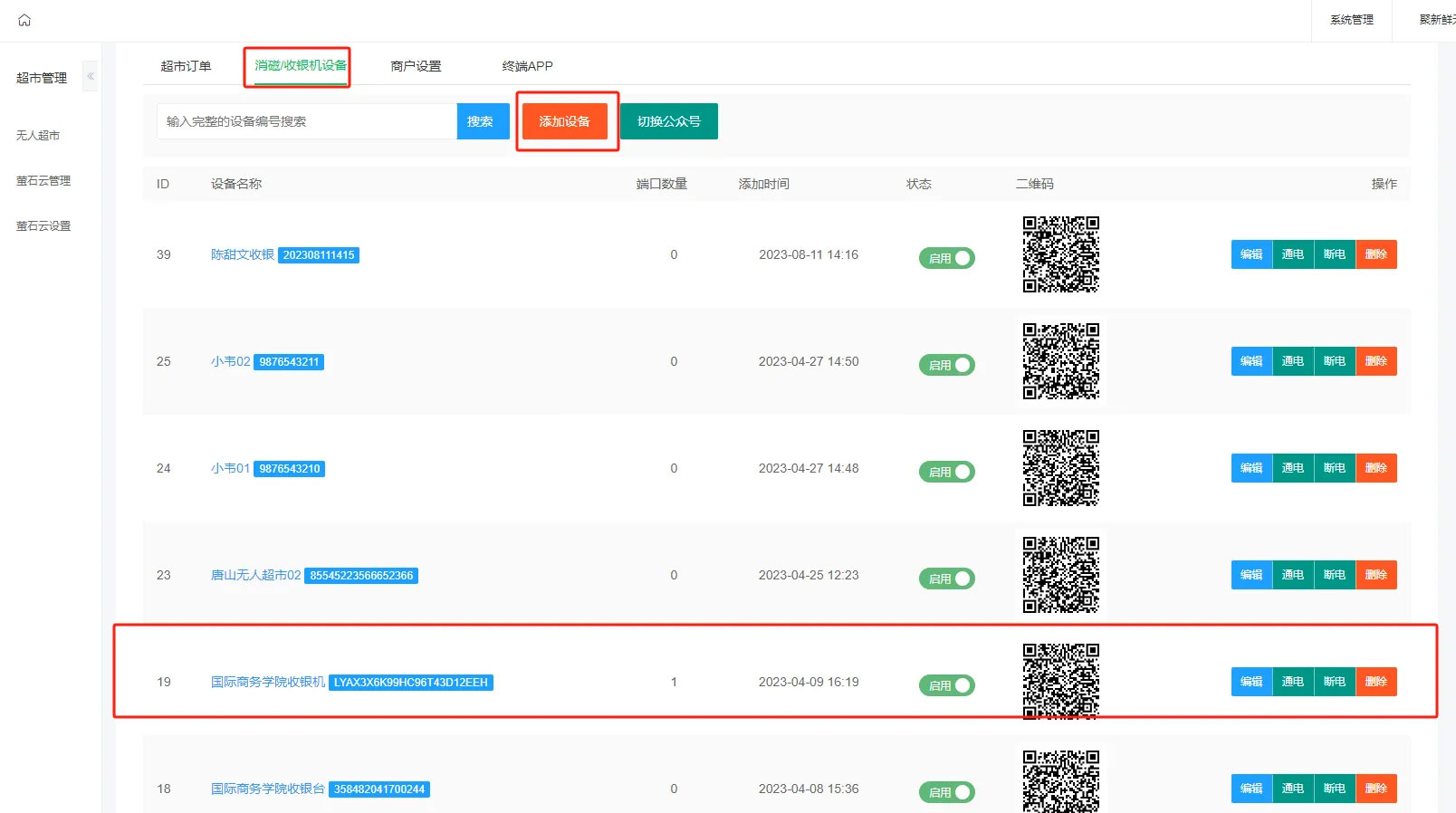Viewport: 1456px width, 813px height.
Task: Click 断电 for 小韦01
Action: [x=1335, y=468]
